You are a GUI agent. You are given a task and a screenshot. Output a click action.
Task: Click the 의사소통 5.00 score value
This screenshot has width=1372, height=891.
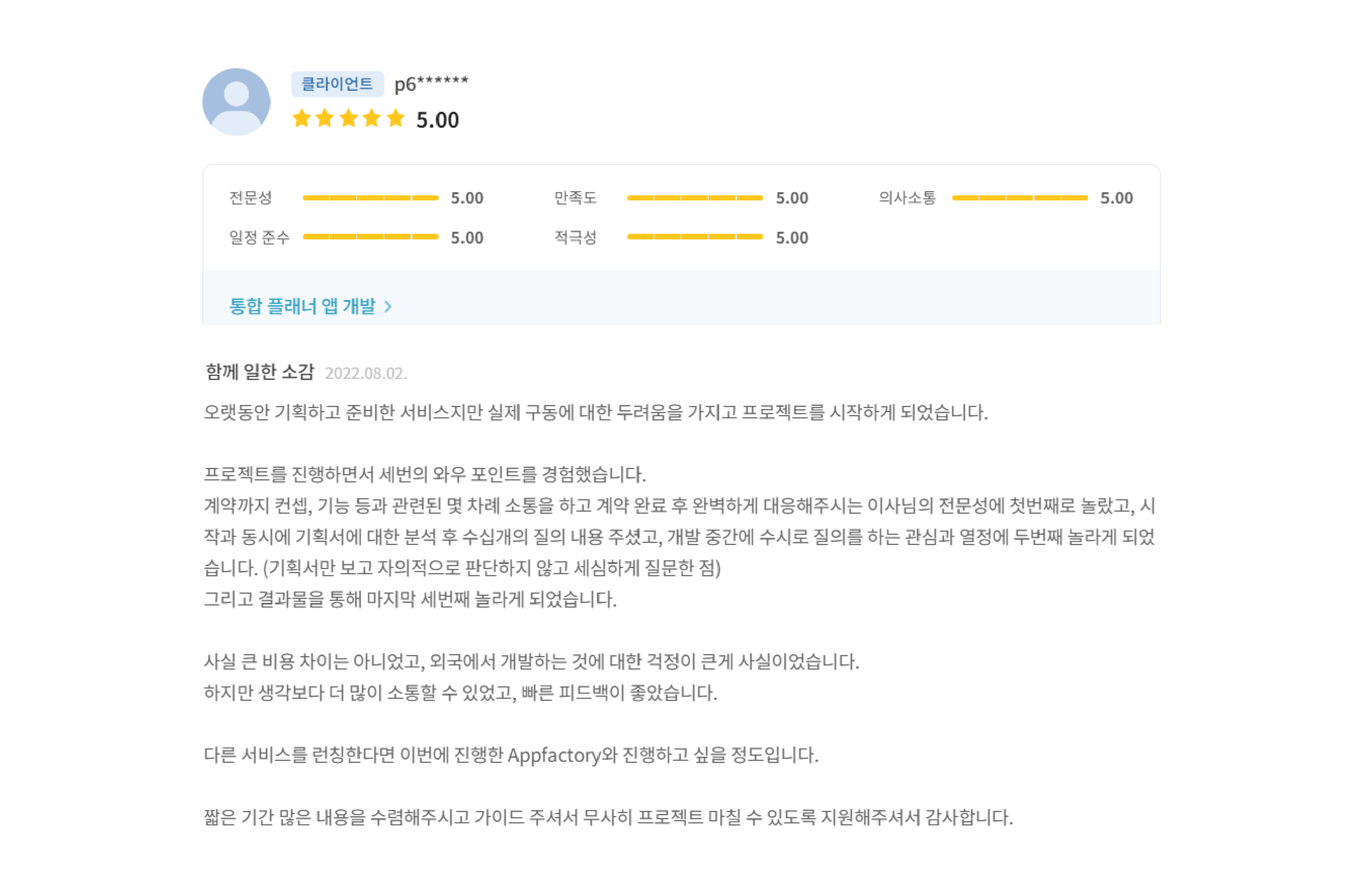[1117, 198]
